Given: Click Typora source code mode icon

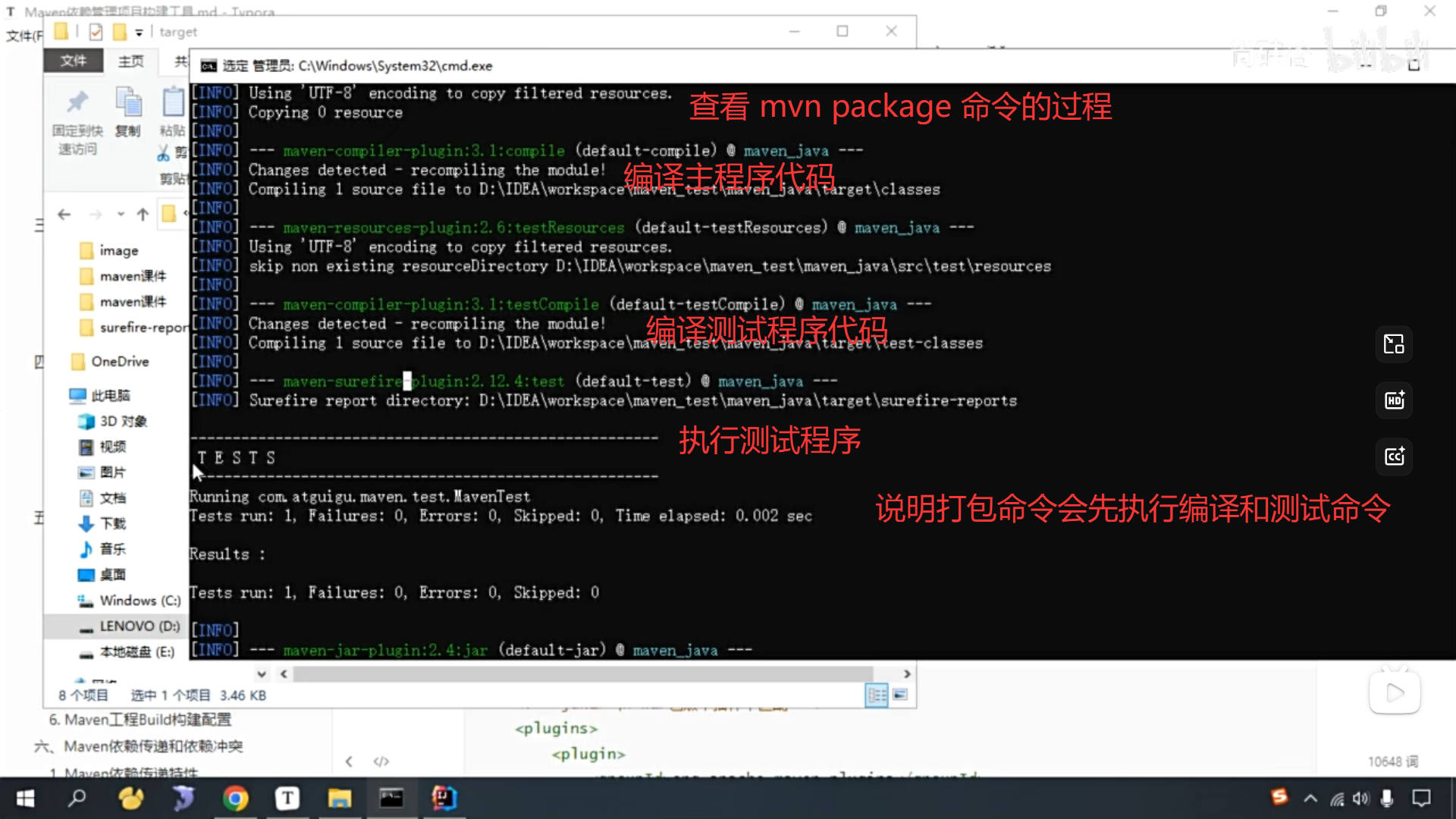Looking at the screenshot, I should click(x=381, y=761).
